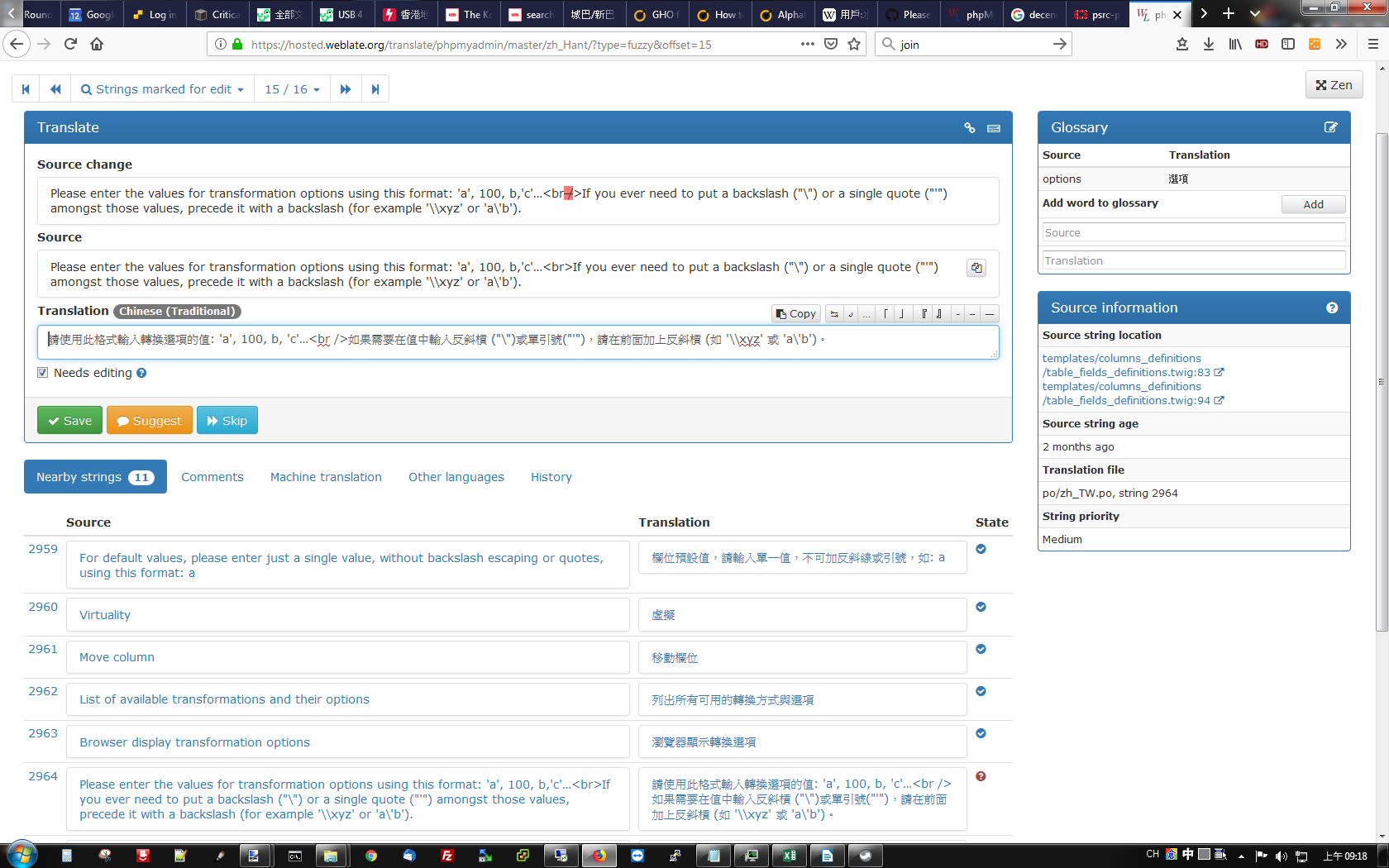Open keyboard shortcuts via the keyboard icon
Screen dimensions: 1389x868
993,128
